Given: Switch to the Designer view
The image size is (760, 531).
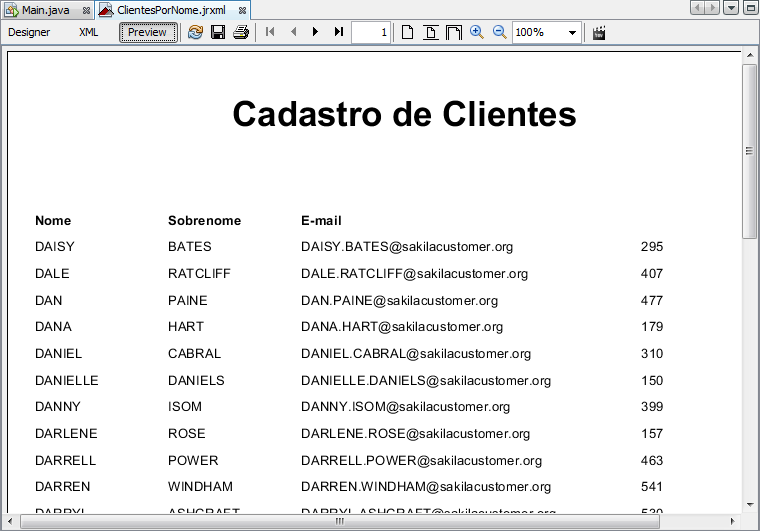Looking at the screenshot, I should [29, 32].
